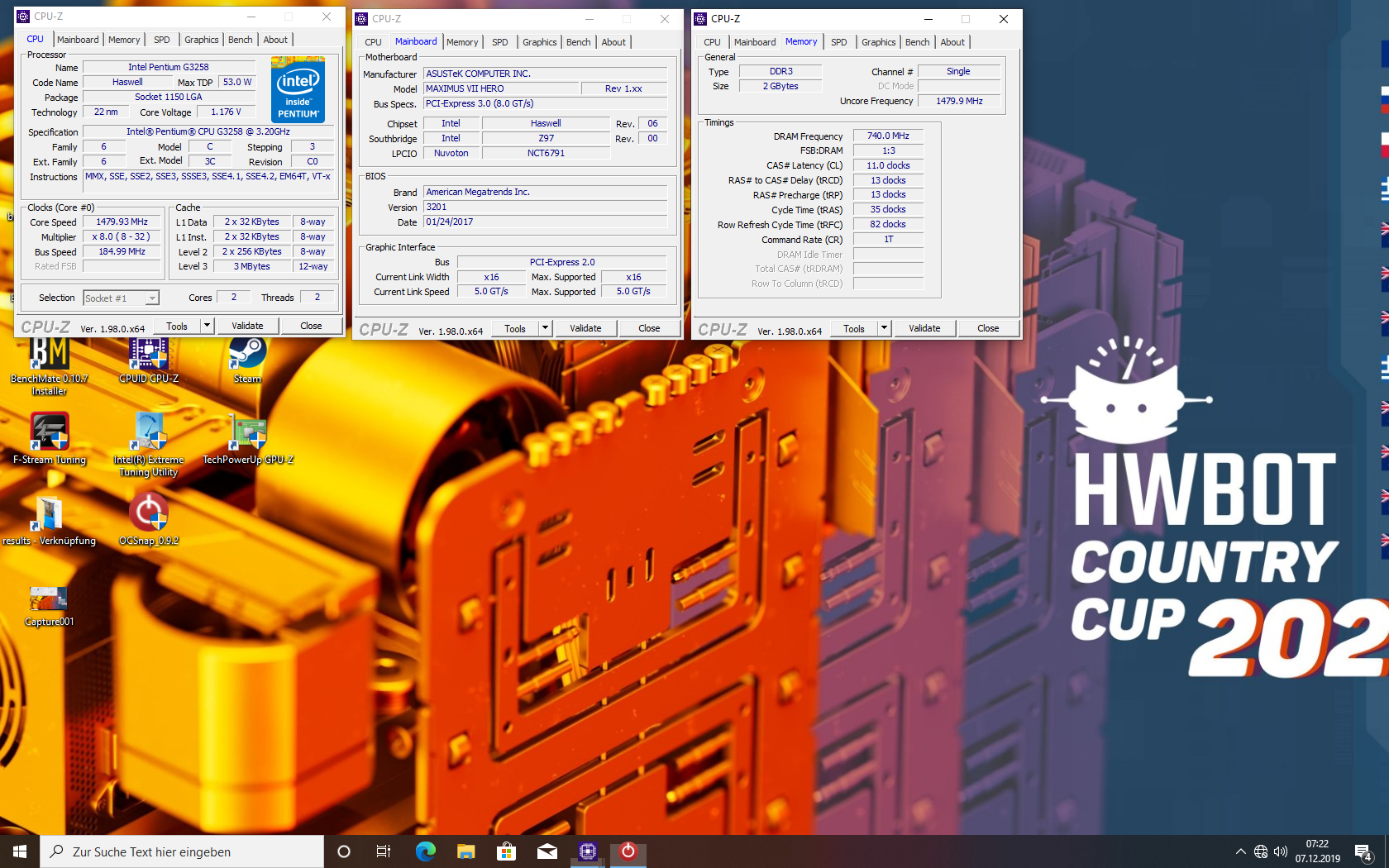Launch Steam desktop icon
The width and height of the screenshot is (1389, 868).
coord(247,360)
